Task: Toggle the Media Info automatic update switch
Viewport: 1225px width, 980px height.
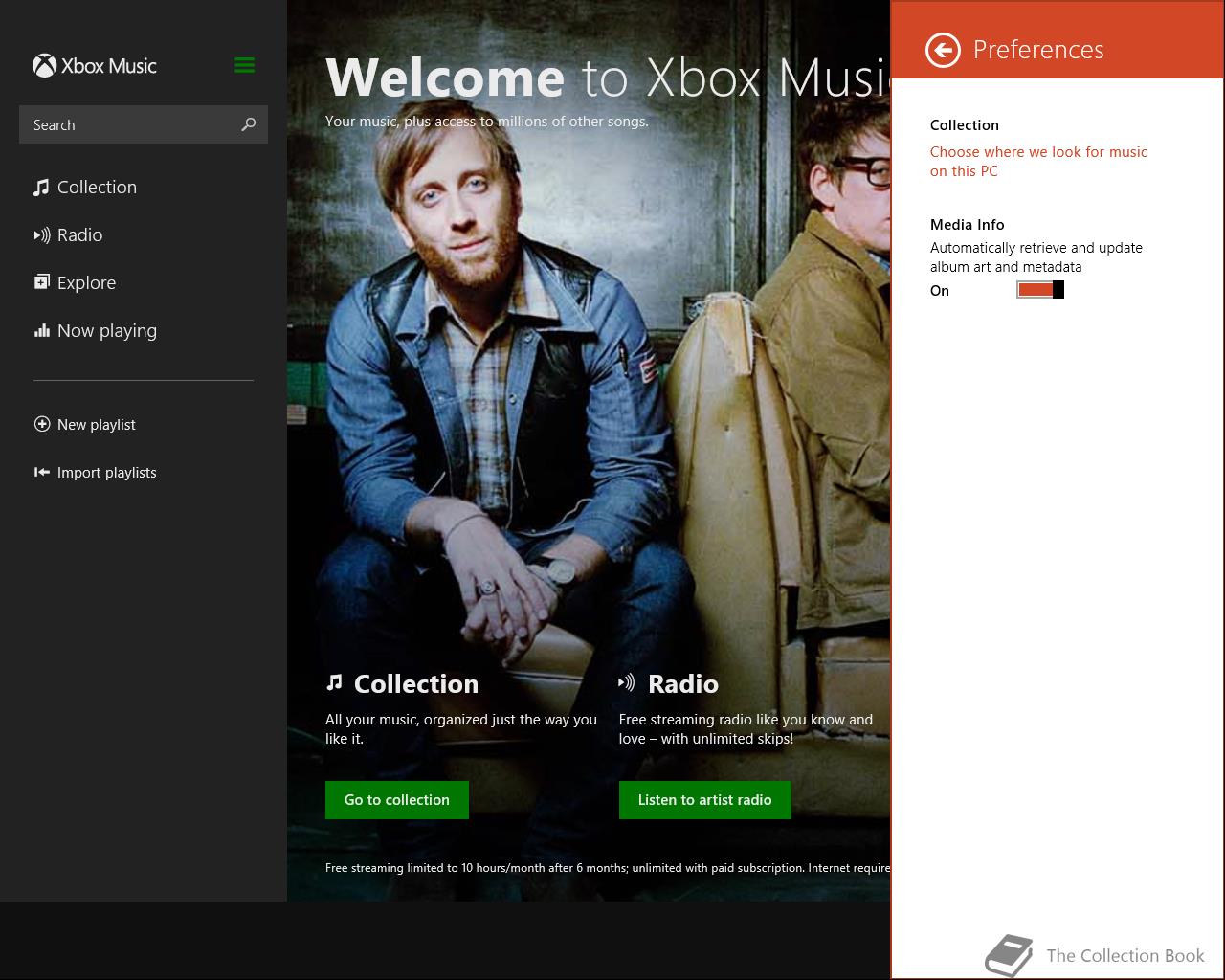Action: click(1040, 290)
